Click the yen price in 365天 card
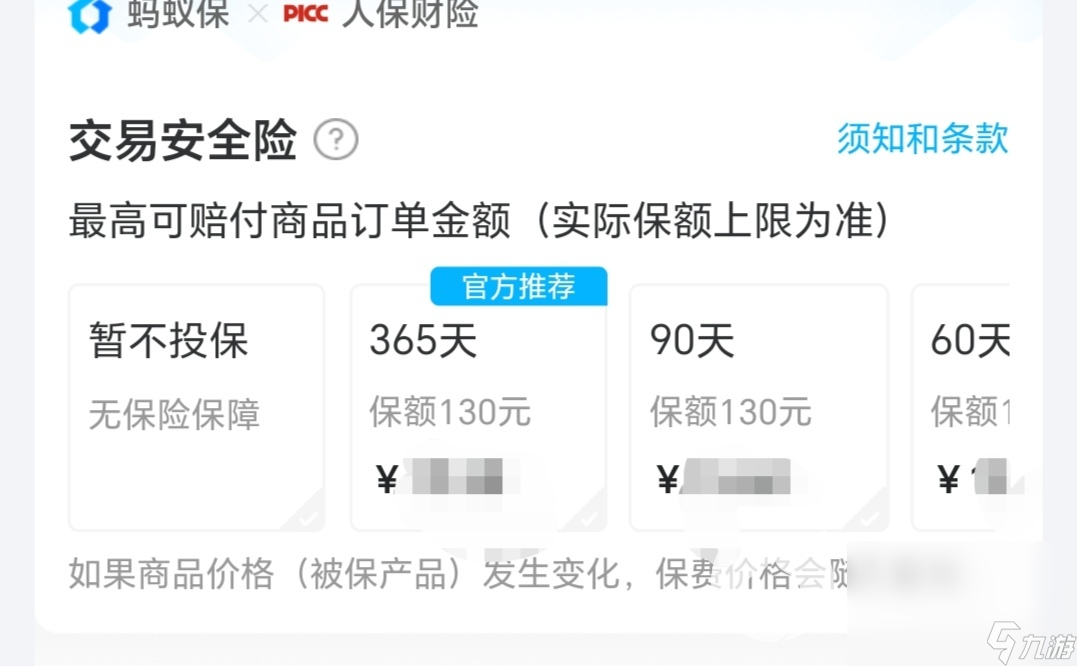Screen dimensions: 1077x666 click(440, 477)
